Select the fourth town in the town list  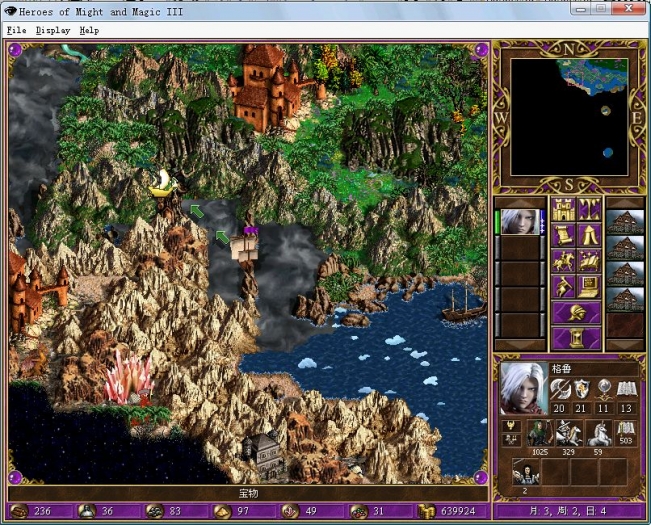coord(625,299)
